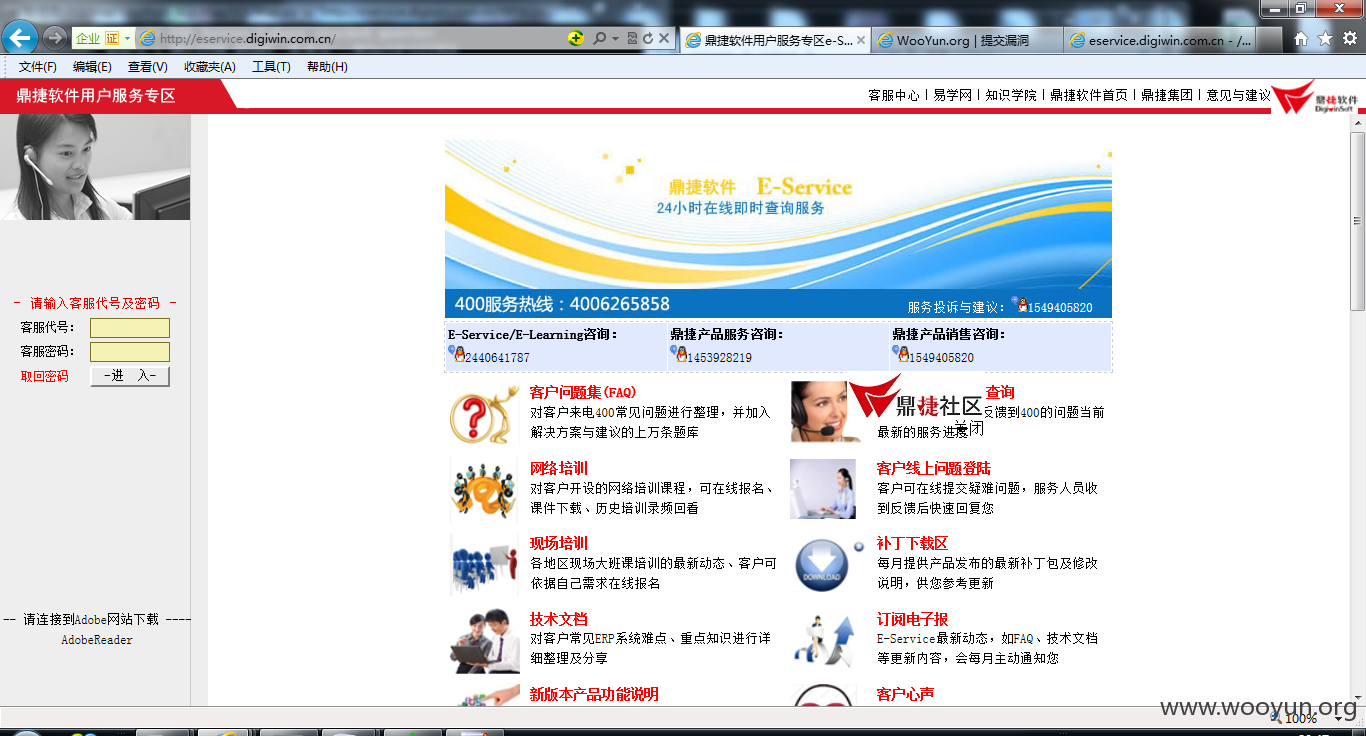Click QQ penguin under 鼎捷产品销售咨询

point(901,354)
